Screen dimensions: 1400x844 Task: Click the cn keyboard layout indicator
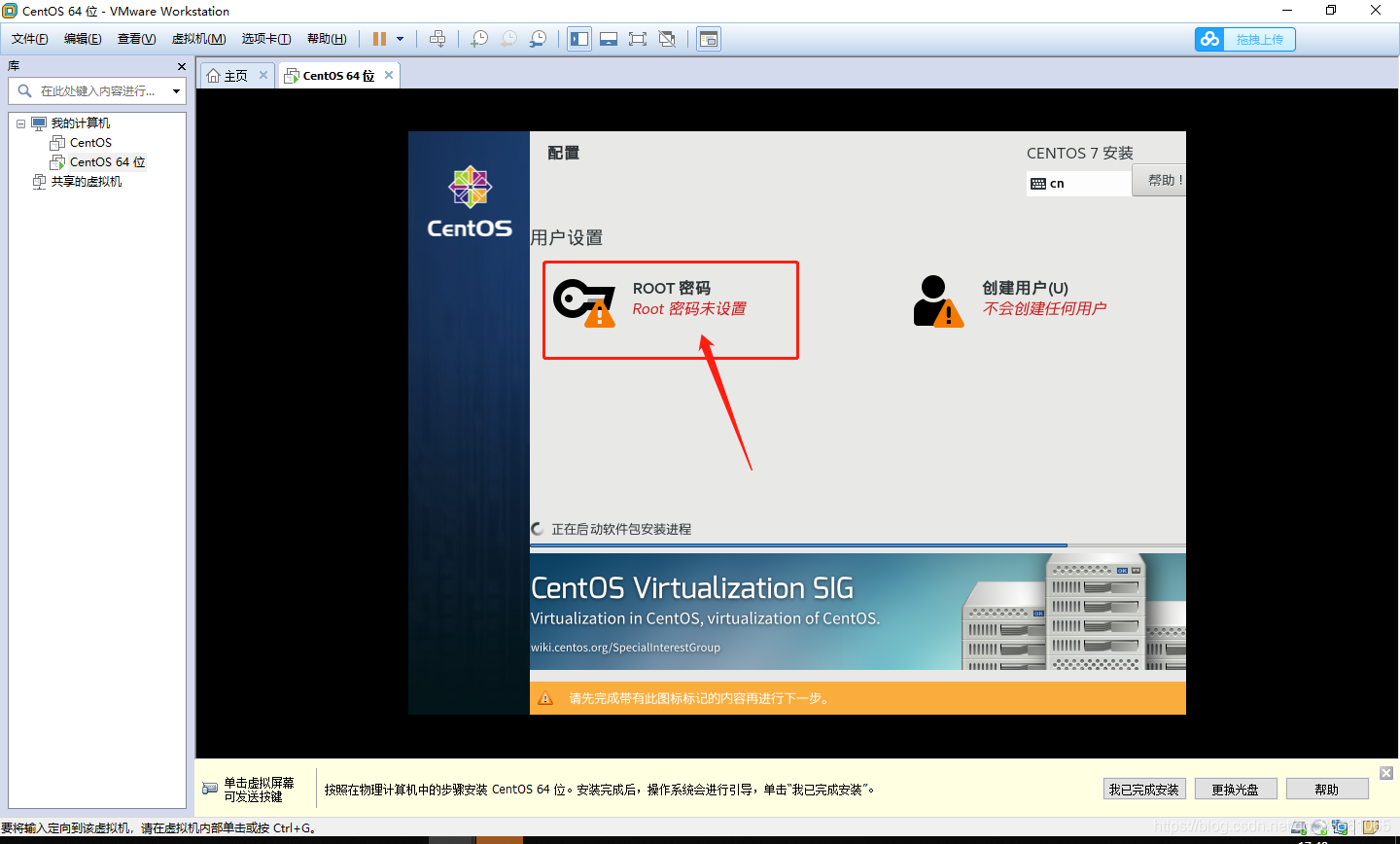point(1078,183)
